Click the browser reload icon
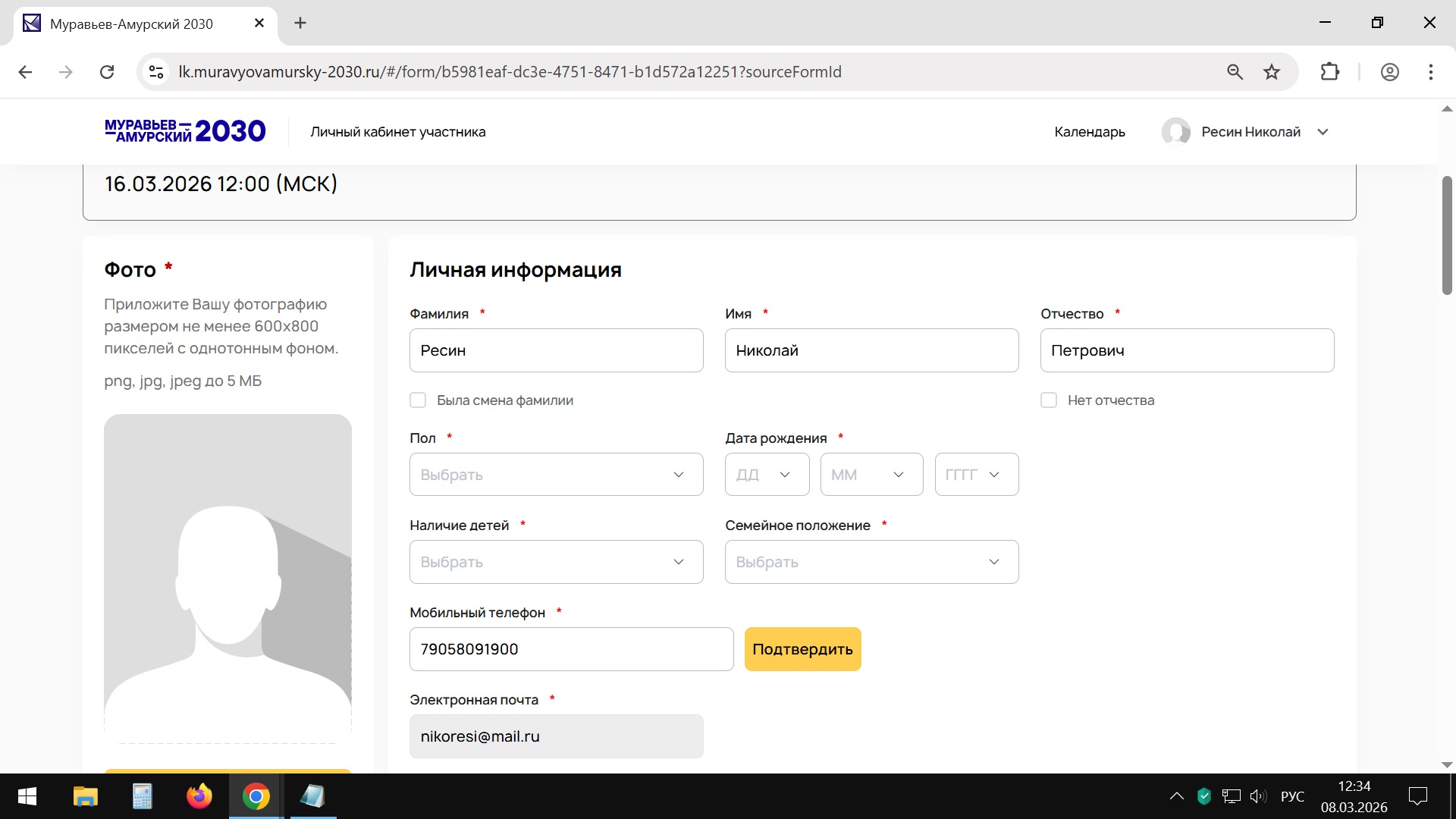This screenshot has height=819, width=1456. [107, 72]
